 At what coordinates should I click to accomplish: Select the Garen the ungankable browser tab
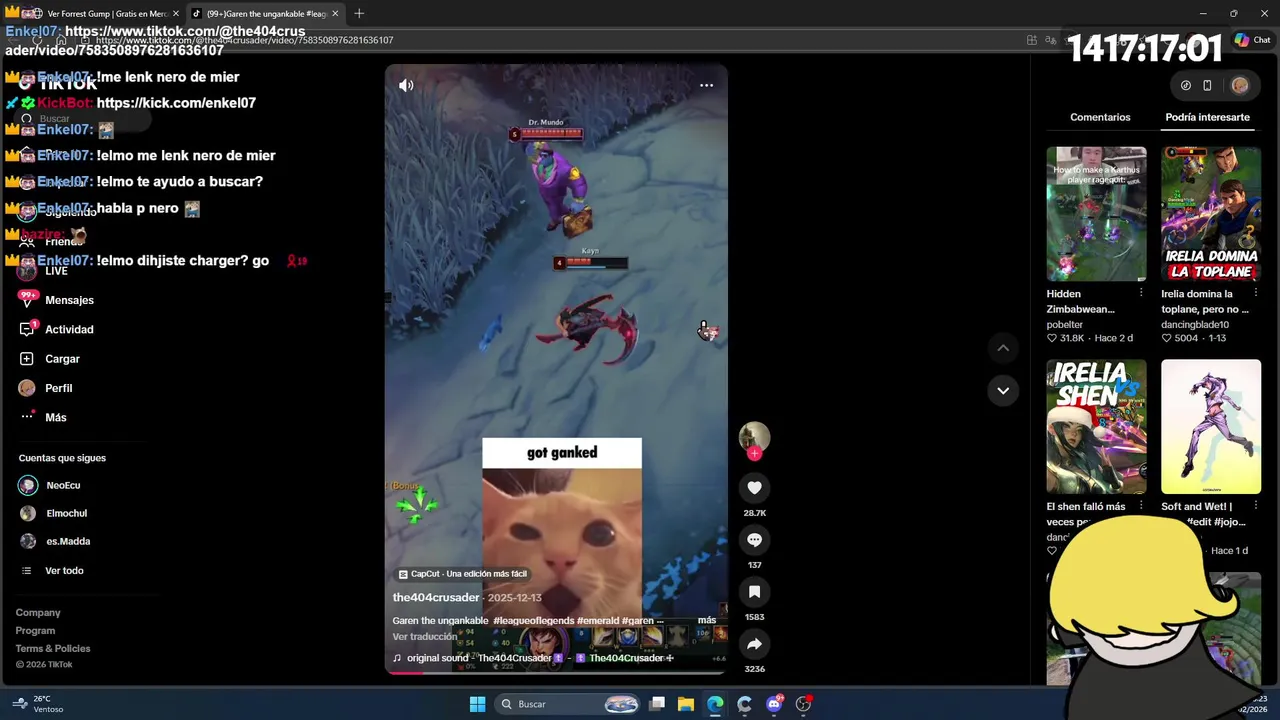[266, 14]
